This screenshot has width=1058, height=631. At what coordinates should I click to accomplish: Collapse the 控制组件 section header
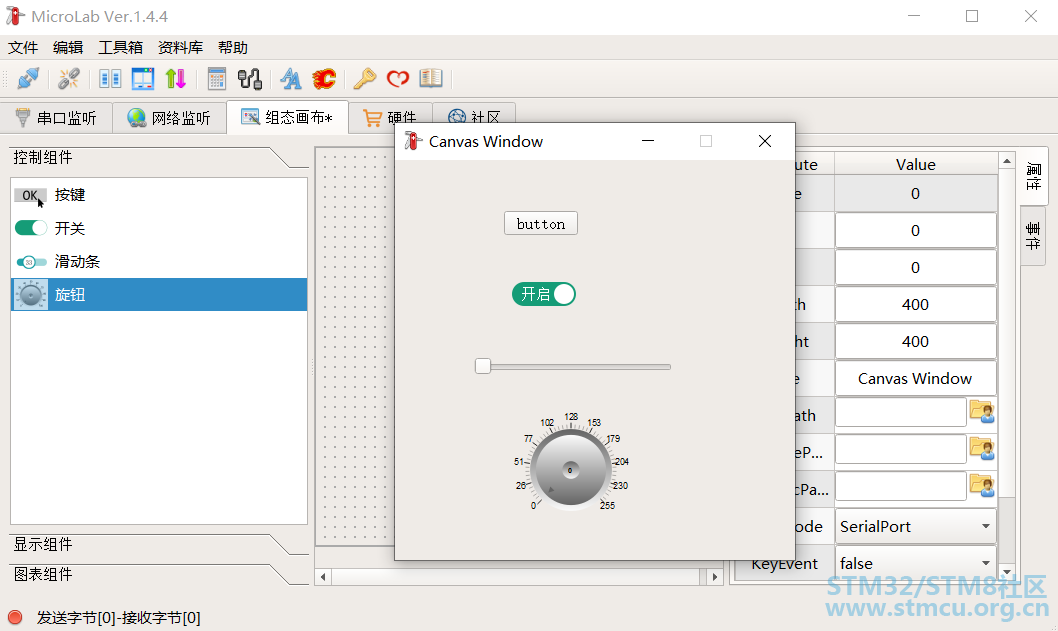(x=159, y=158)
